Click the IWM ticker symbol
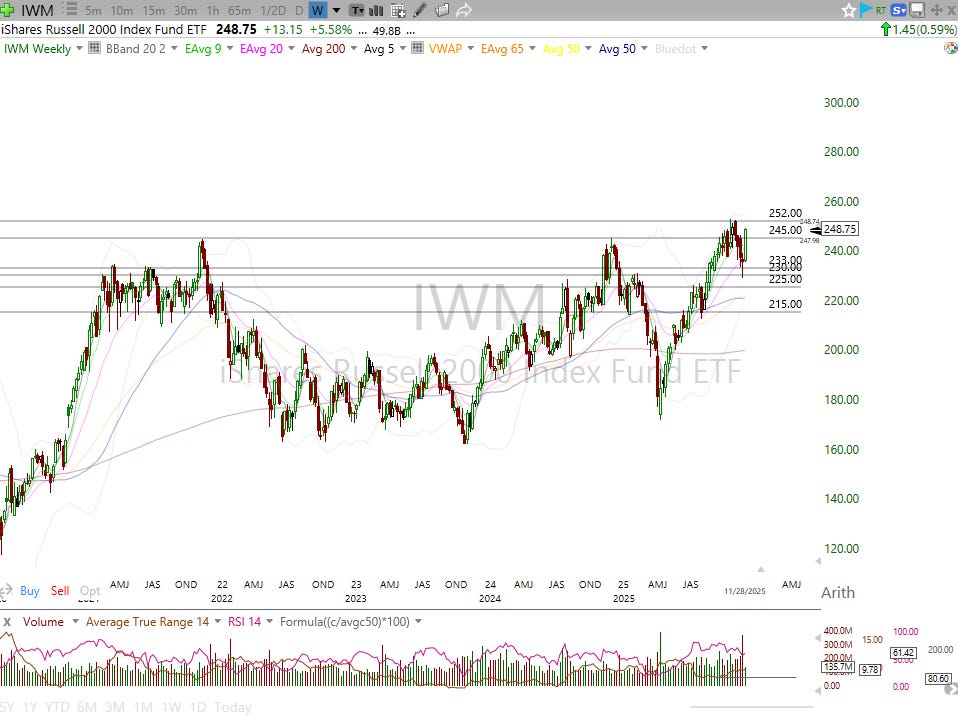Viewport: 958px width, 716px height. (x=37, y=10)
